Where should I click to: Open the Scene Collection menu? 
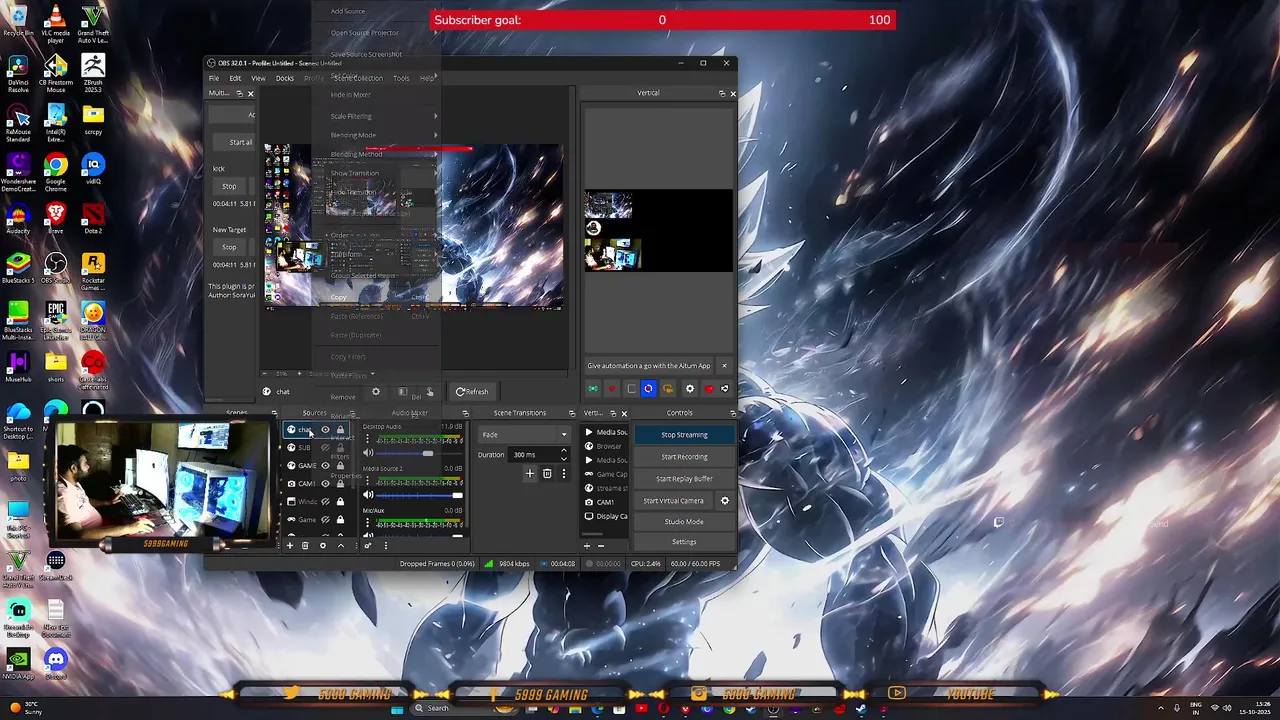[358, 78]
